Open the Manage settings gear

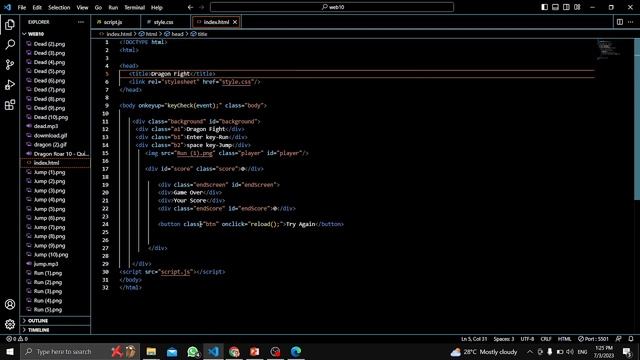(x=10, y=324)
